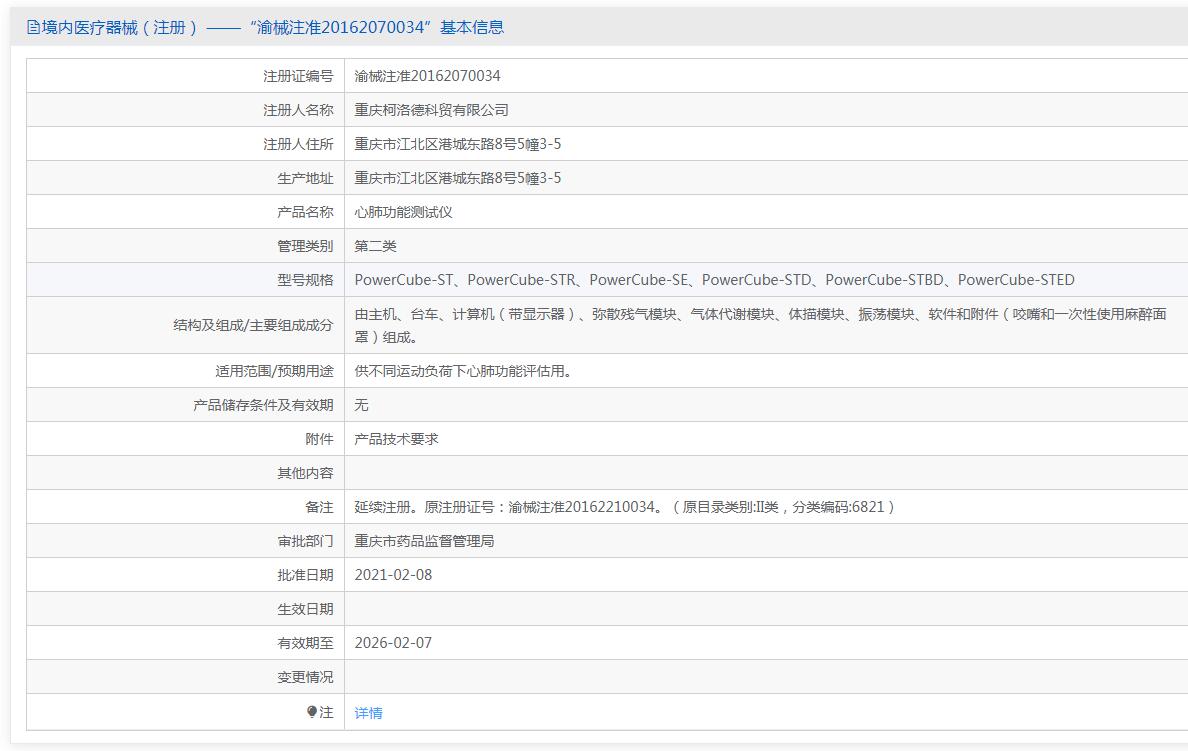Viewport: 1188px width, 751px height.
Task: Select expiry date 2026-02-07
Action: 393,643
